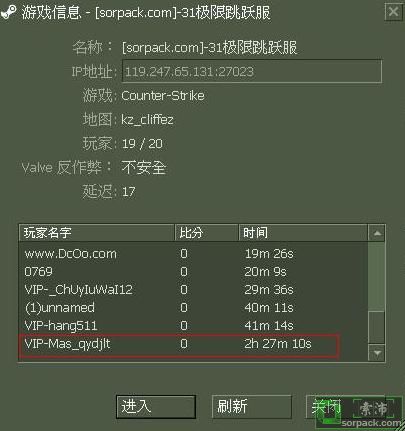Select player VIP-_ChUyIuWaI12 row
Viewport: 405px width, 431px height.
[193, 289]
